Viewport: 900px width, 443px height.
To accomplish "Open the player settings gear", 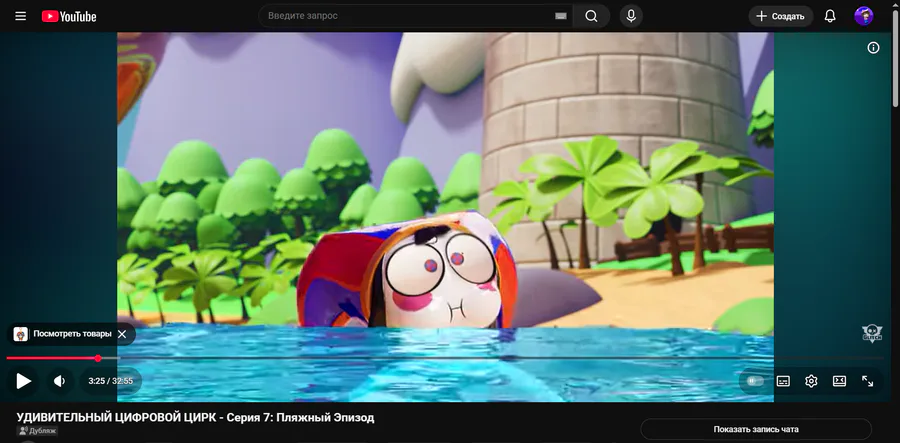I will click(811, 381).
